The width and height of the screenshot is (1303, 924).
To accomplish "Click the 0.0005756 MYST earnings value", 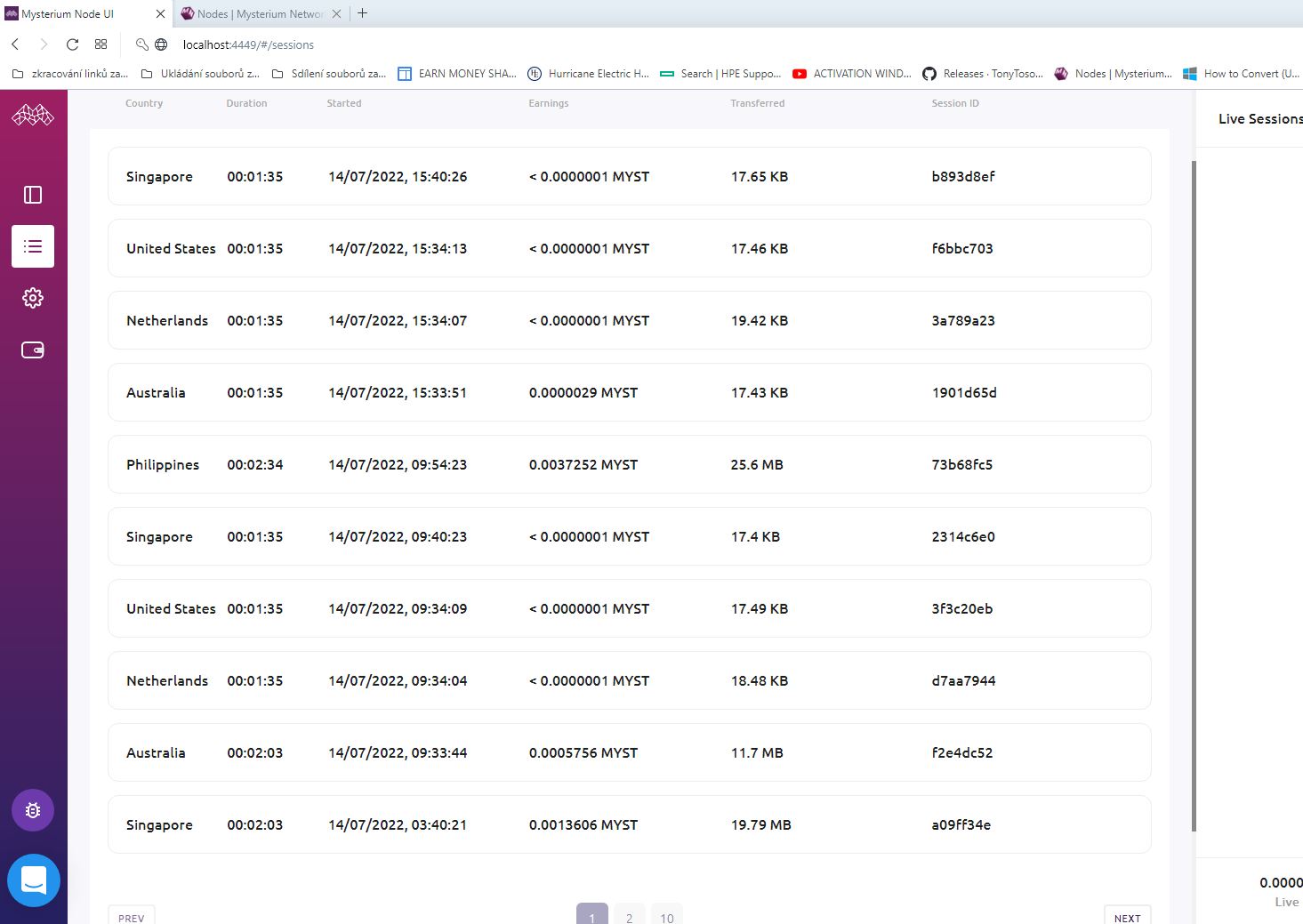I will tap(583, 752).
